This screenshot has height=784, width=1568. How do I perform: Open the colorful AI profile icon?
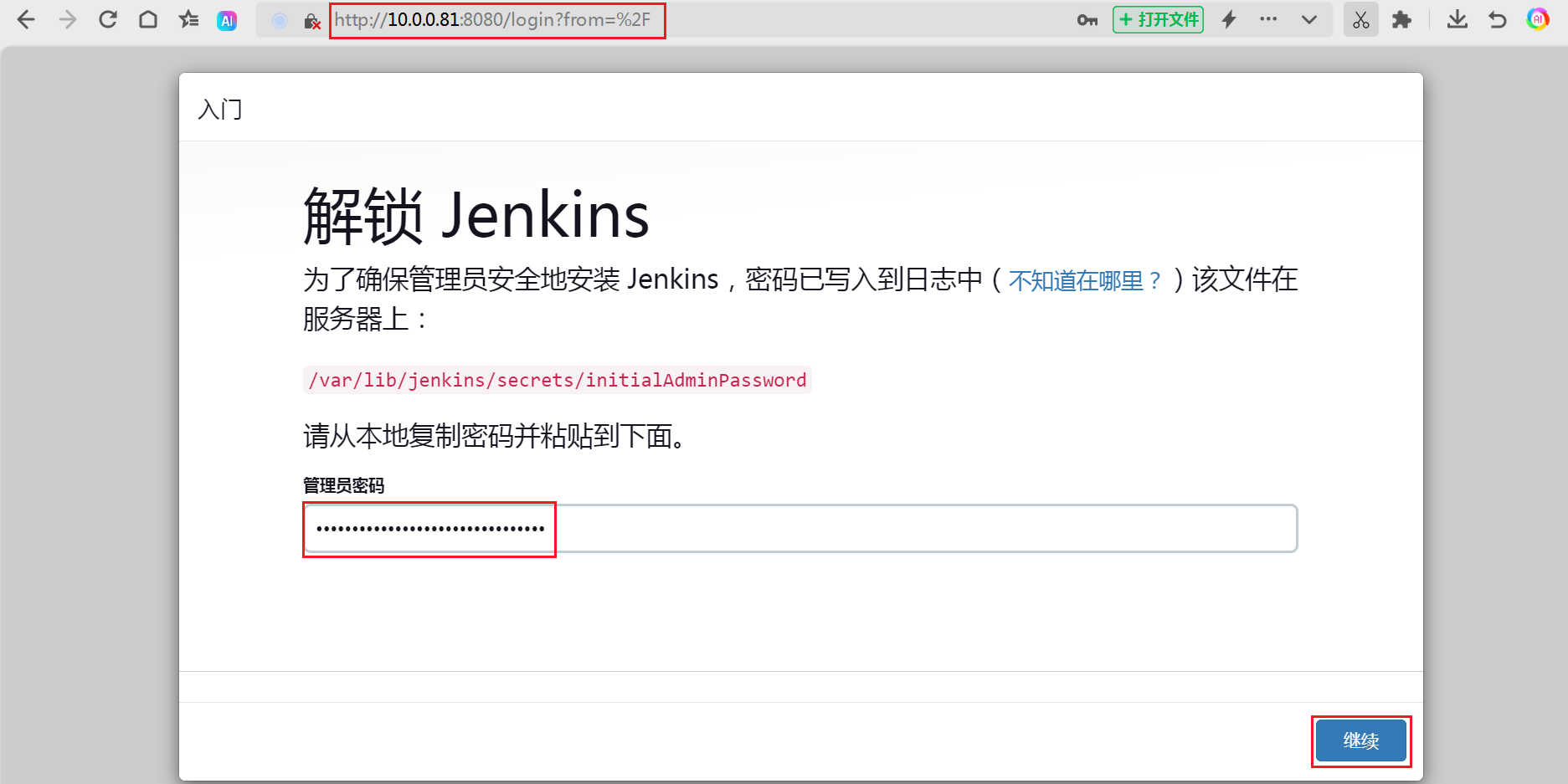pyautogui.click(x=1538, y=19)
